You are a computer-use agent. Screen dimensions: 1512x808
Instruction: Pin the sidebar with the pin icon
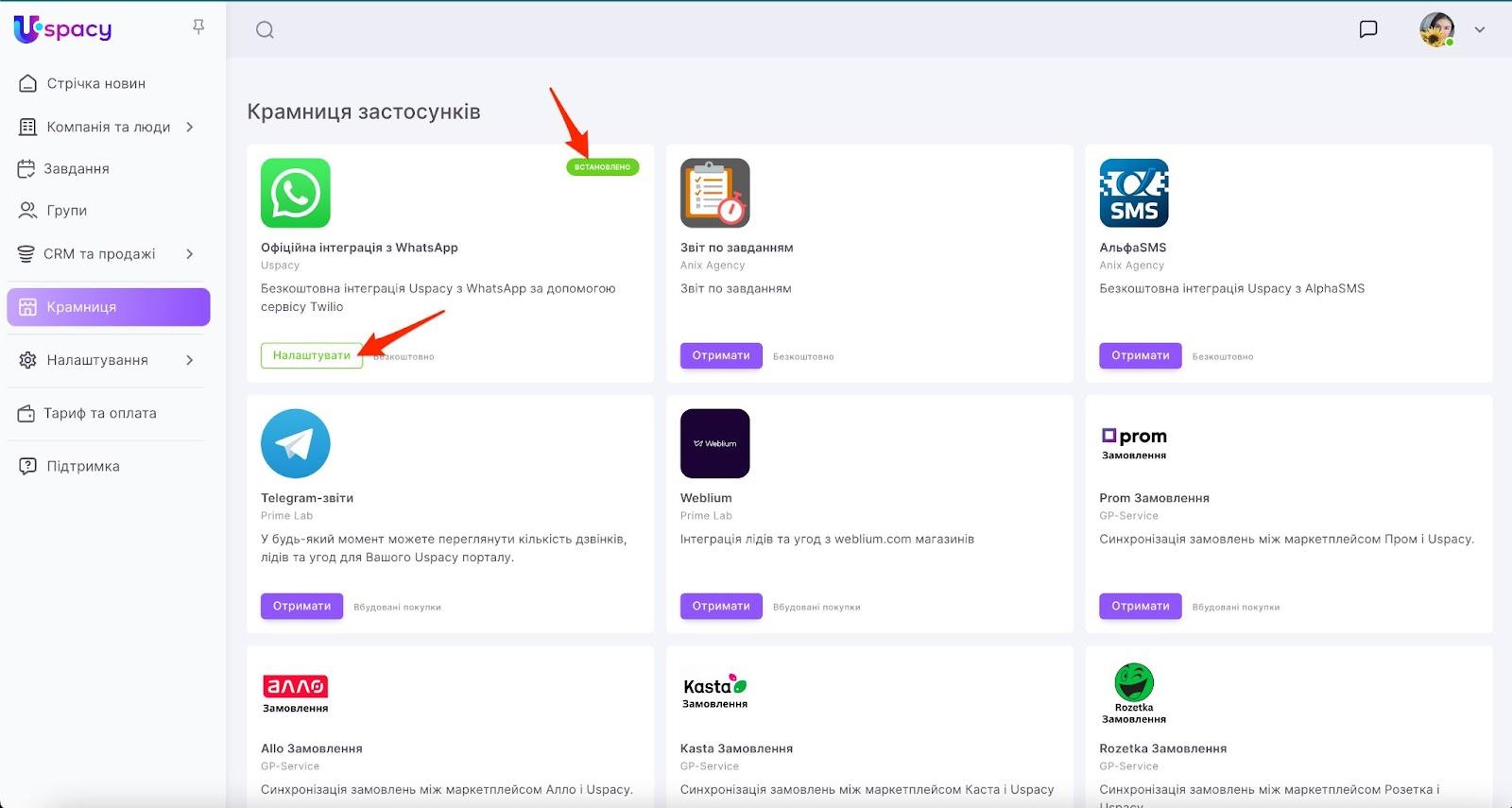198,27
